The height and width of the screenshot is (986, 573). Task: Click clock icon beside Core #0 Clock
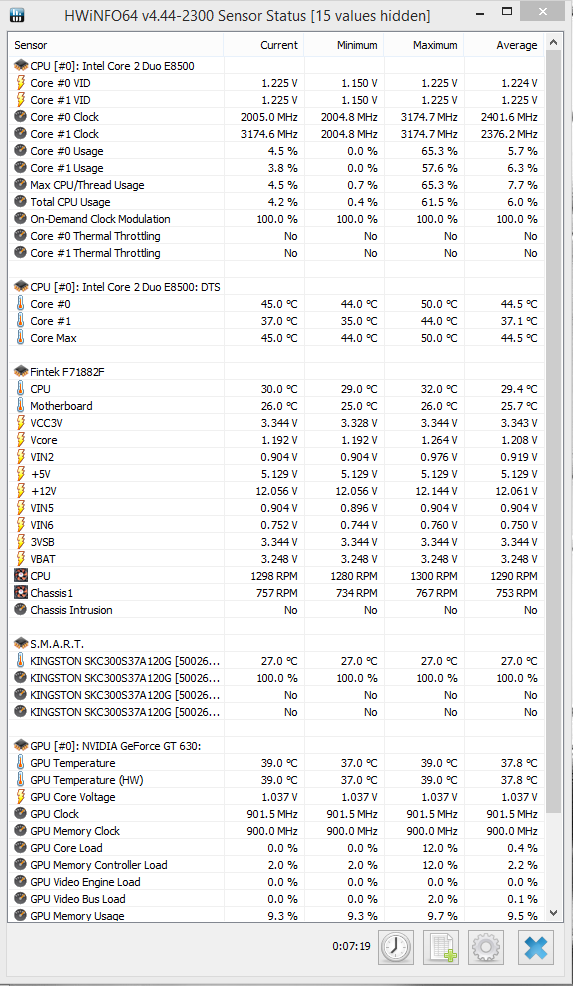click(21, 116)
